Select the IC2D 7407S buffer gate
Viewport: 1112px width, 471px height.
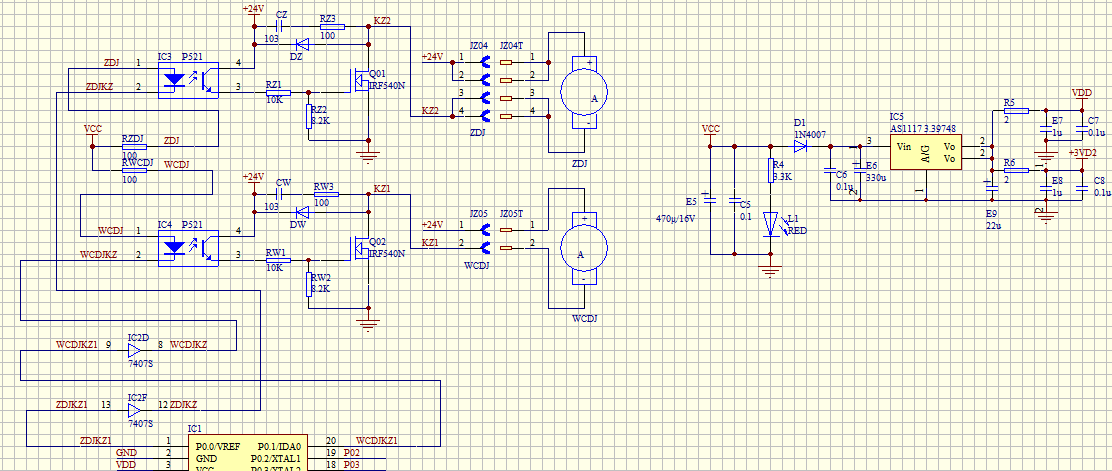[135, 351]
